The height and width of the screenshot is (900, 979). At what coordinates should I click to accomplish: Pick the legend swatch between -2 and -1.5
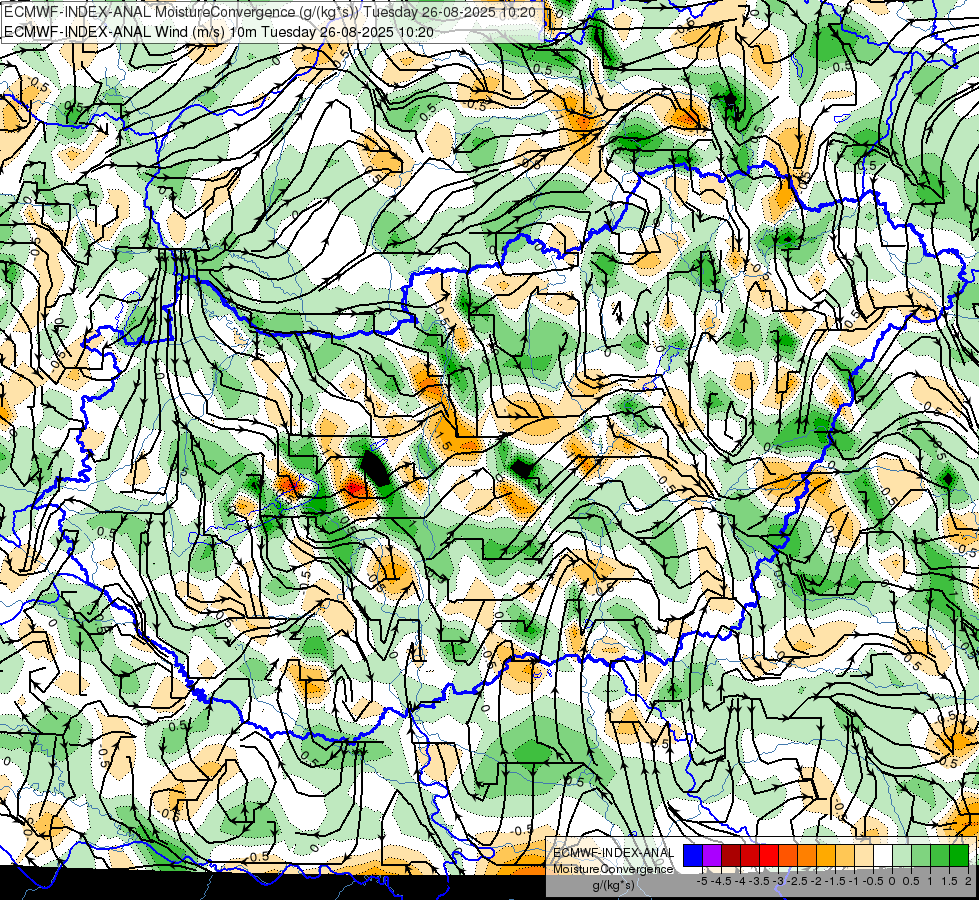[x=826, y=855]
